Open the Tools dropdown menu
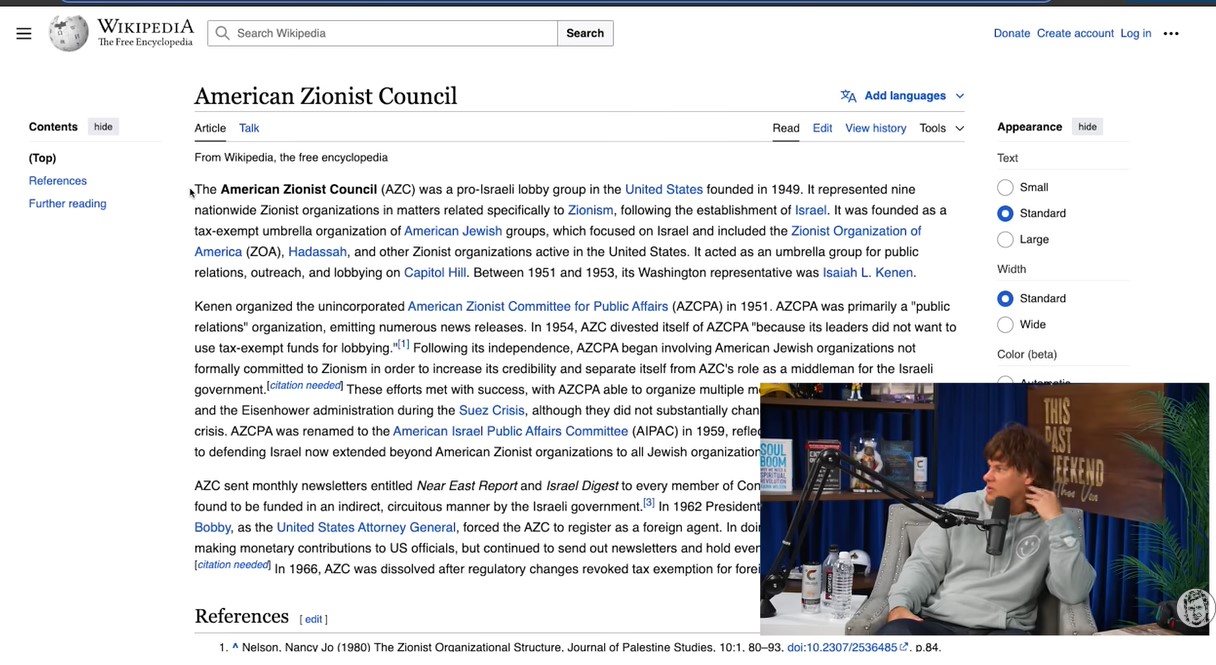The image size is (1216, 665). (941, 128)
